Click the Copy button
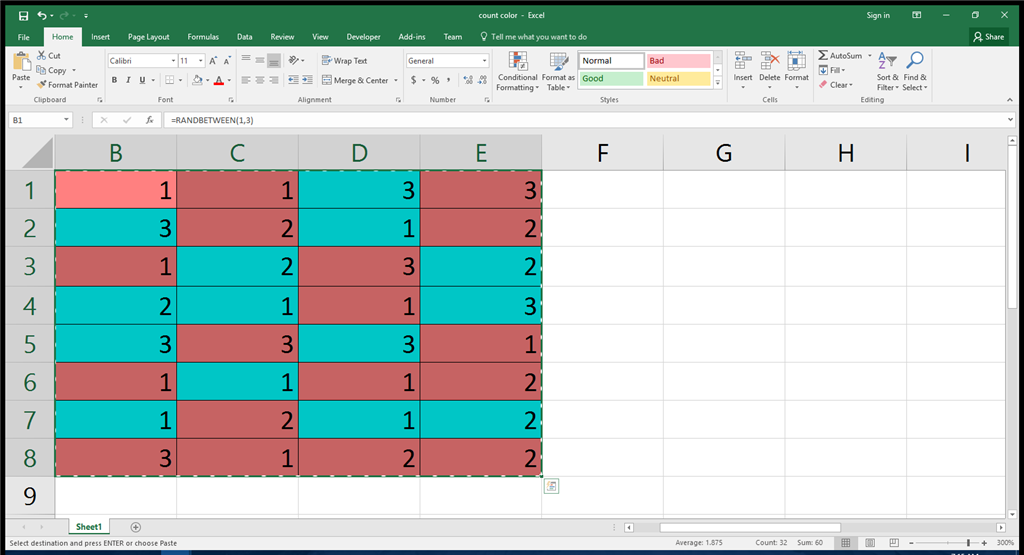Viewport: 1024px width, 555px height. click(52, 70)
